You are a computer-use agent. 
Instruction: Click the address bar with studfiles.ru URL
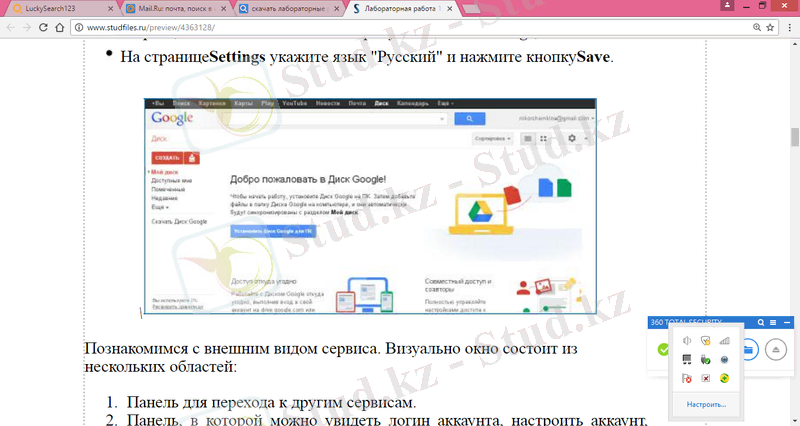[400, 28]
